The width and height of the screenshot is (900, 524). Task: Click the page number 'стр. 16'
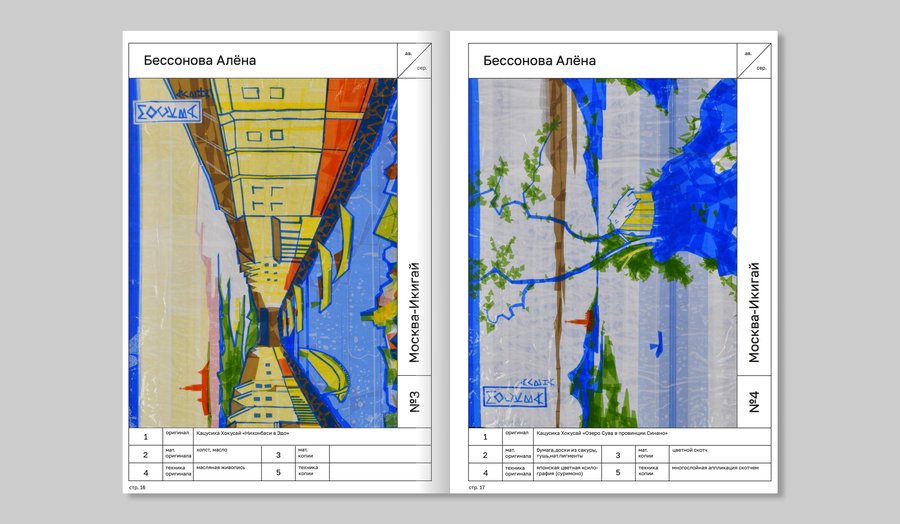(x=137, y=487)
